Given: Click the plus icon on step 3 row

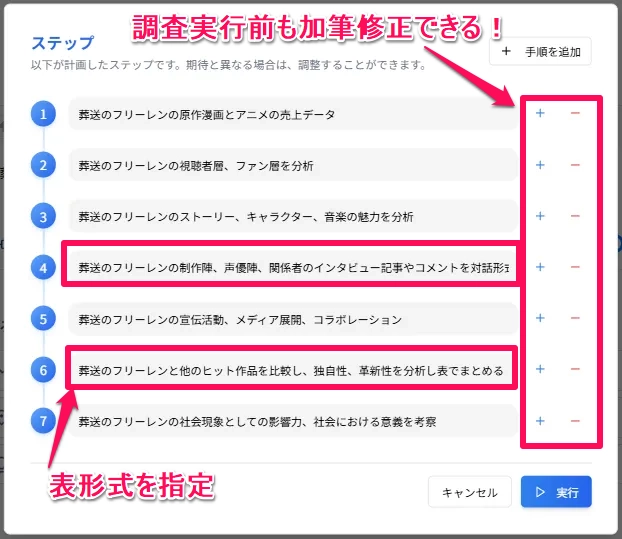Looking at the screenshot, I should [x=540, y=216].
